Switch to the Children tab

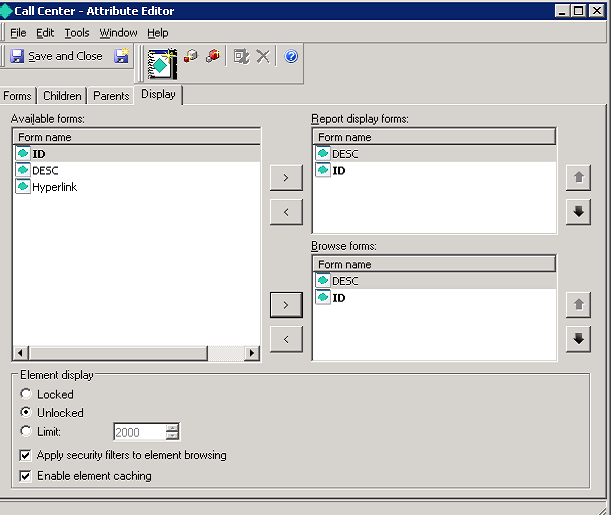pos(62,96)
